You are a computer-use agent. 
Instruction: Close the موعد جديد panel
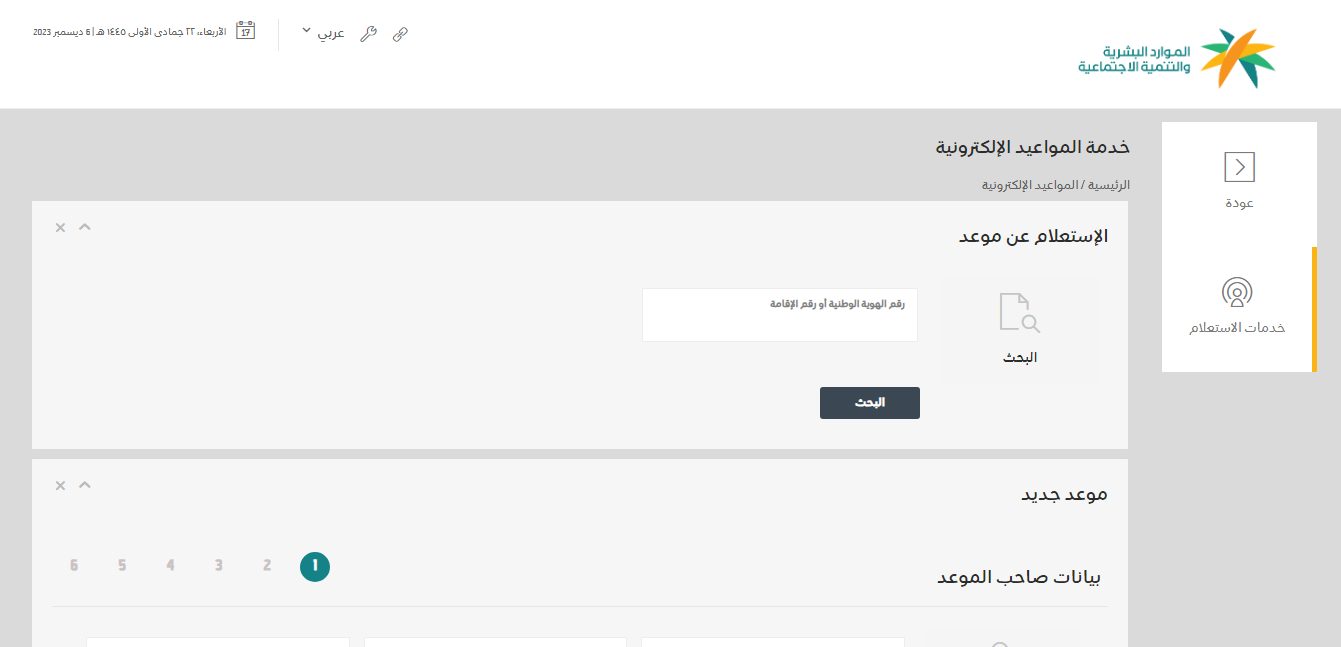[60, 486]
